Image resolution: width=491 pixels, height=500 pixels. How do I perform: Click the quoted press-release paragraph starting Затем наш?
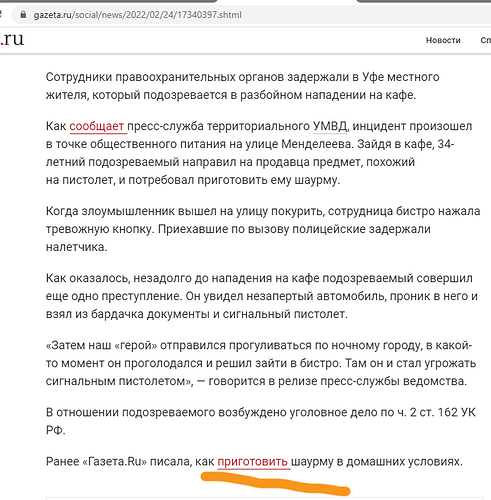point(261,363)
